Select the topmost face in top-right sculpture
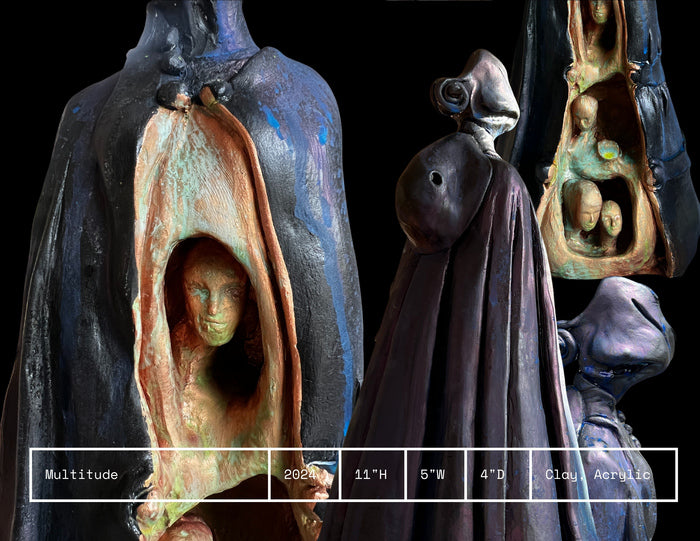700x541 pixels. tap(599, 11)
